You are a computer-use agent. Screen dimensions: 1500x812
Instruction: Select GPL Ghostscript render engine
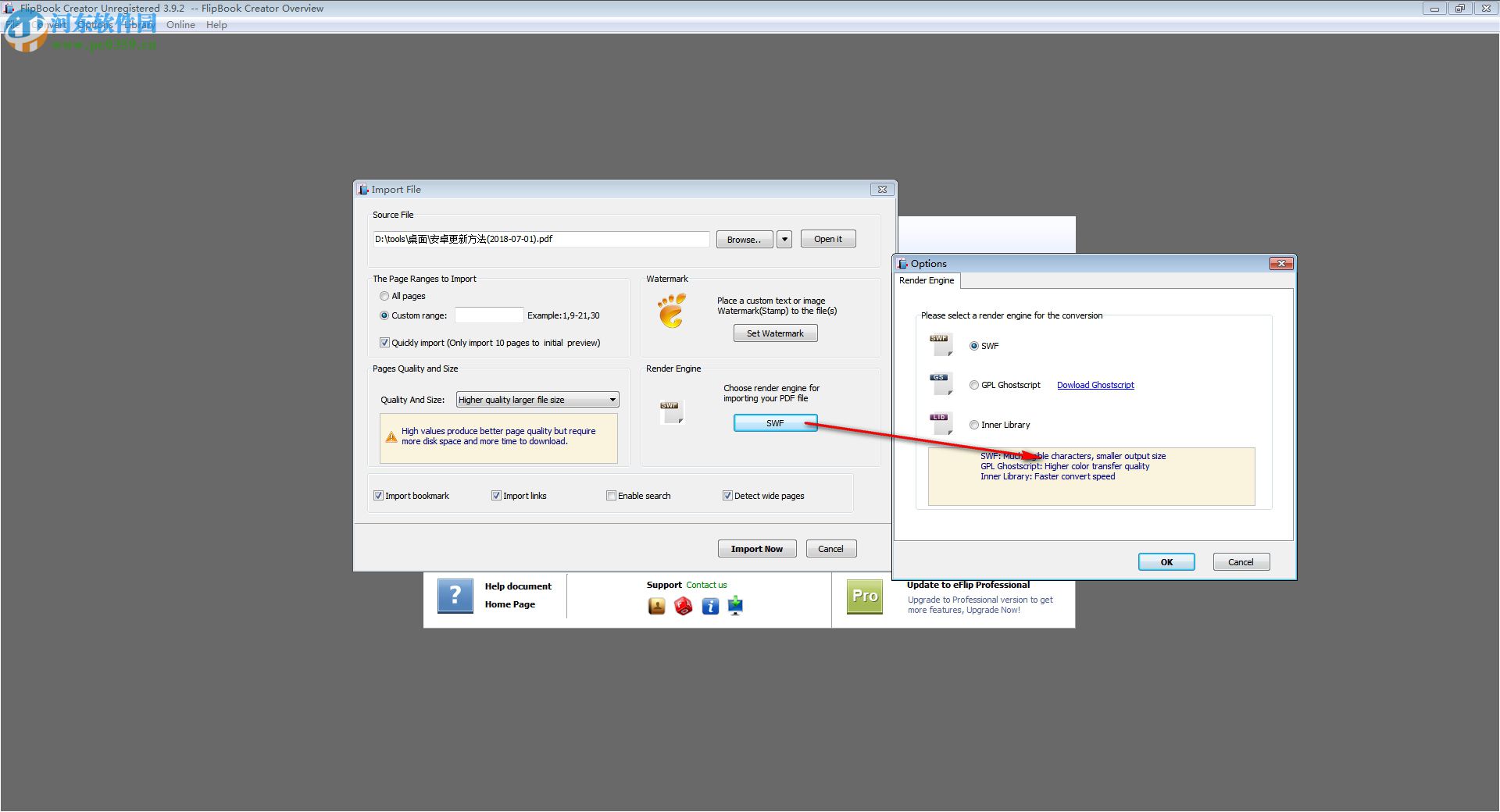pos(974,385)
